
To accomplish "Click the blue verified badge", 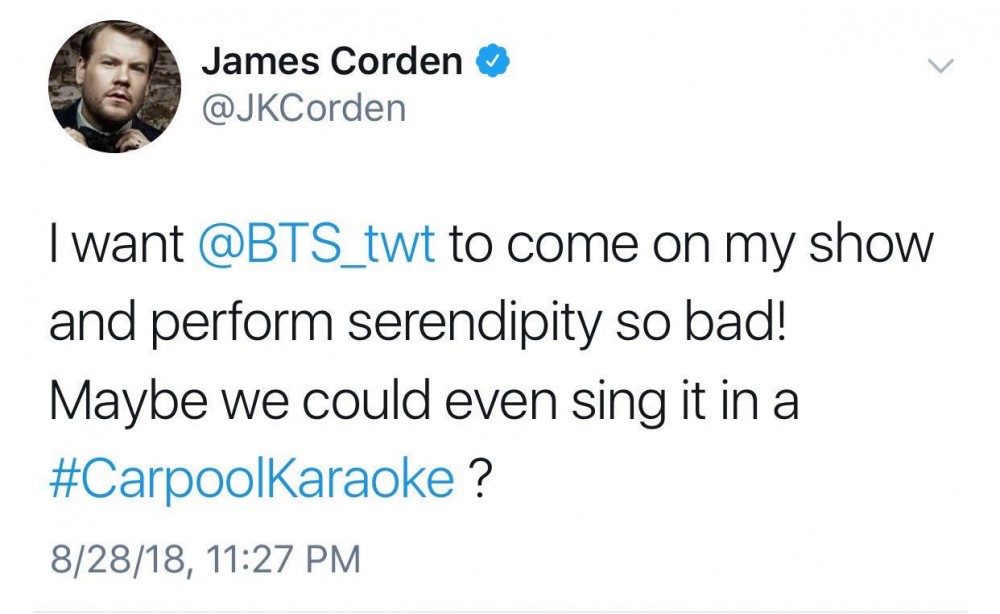I will click(493, 63).
